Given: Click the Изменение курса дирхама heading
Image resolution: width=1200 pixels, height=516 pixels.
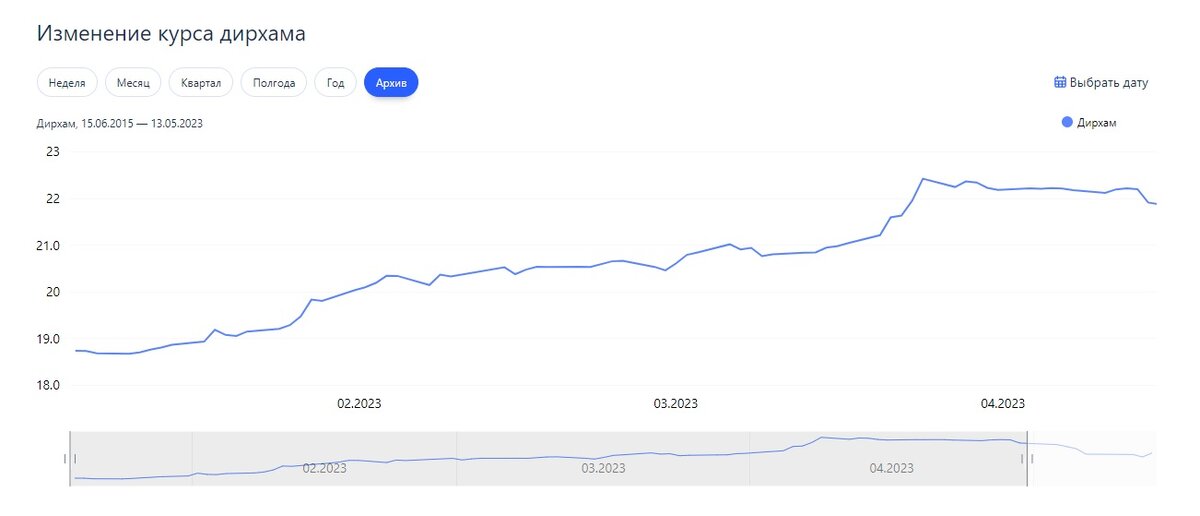Looking at the screenshot, I should (171, 34).
